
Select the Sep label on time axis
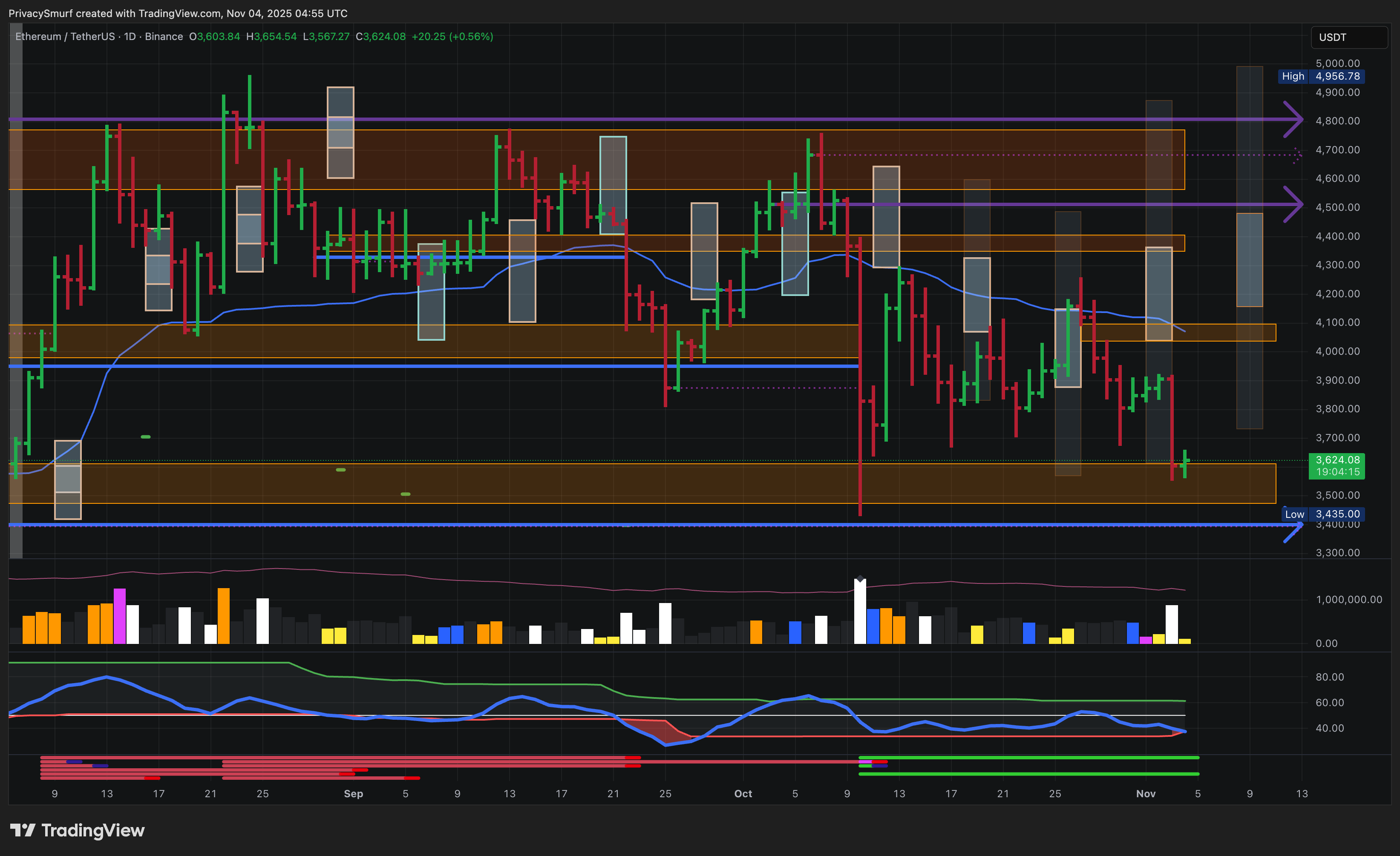(353, 793)
